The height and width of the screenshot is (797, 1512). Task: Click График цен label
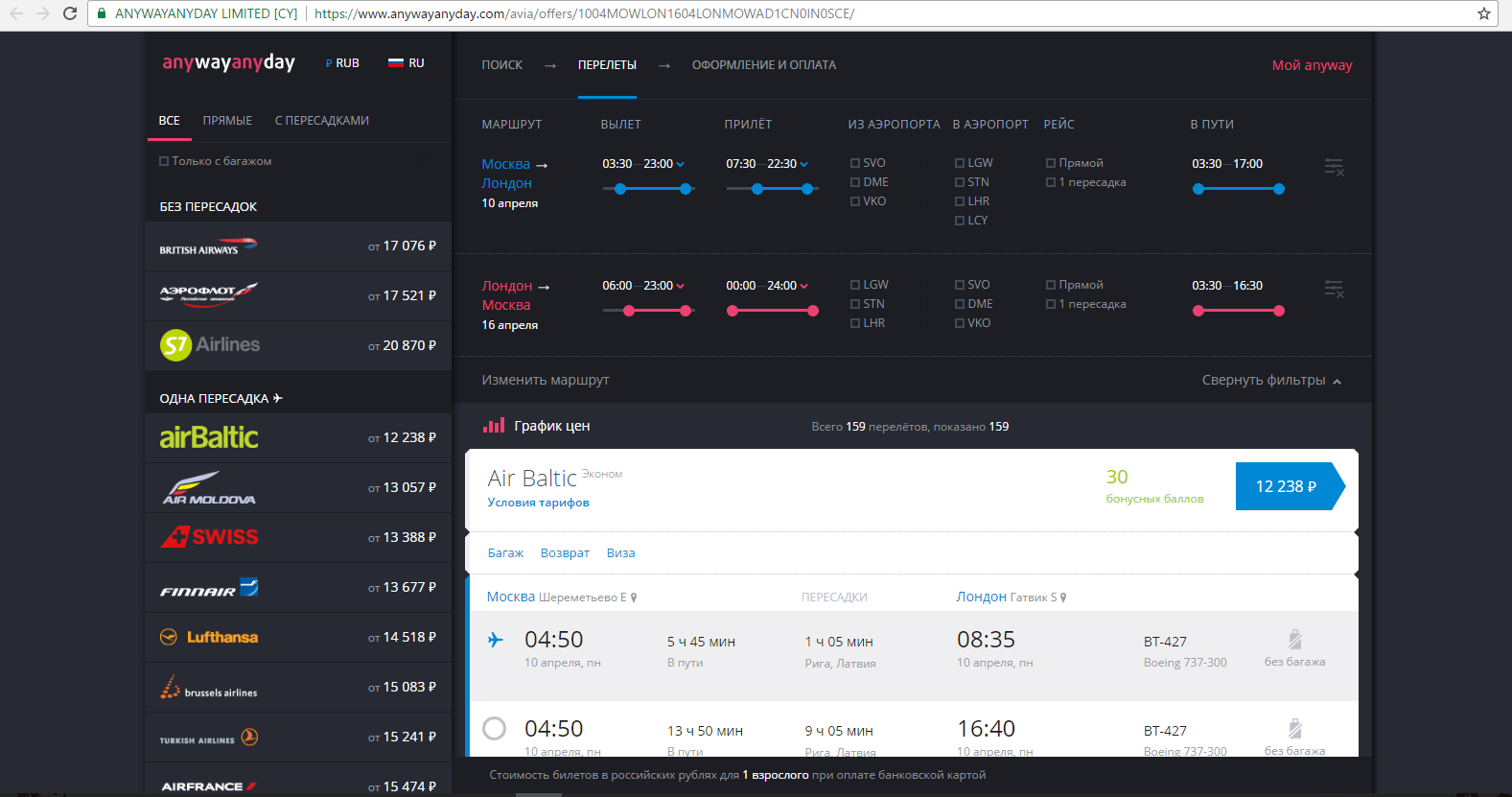[x=552, y=426]
